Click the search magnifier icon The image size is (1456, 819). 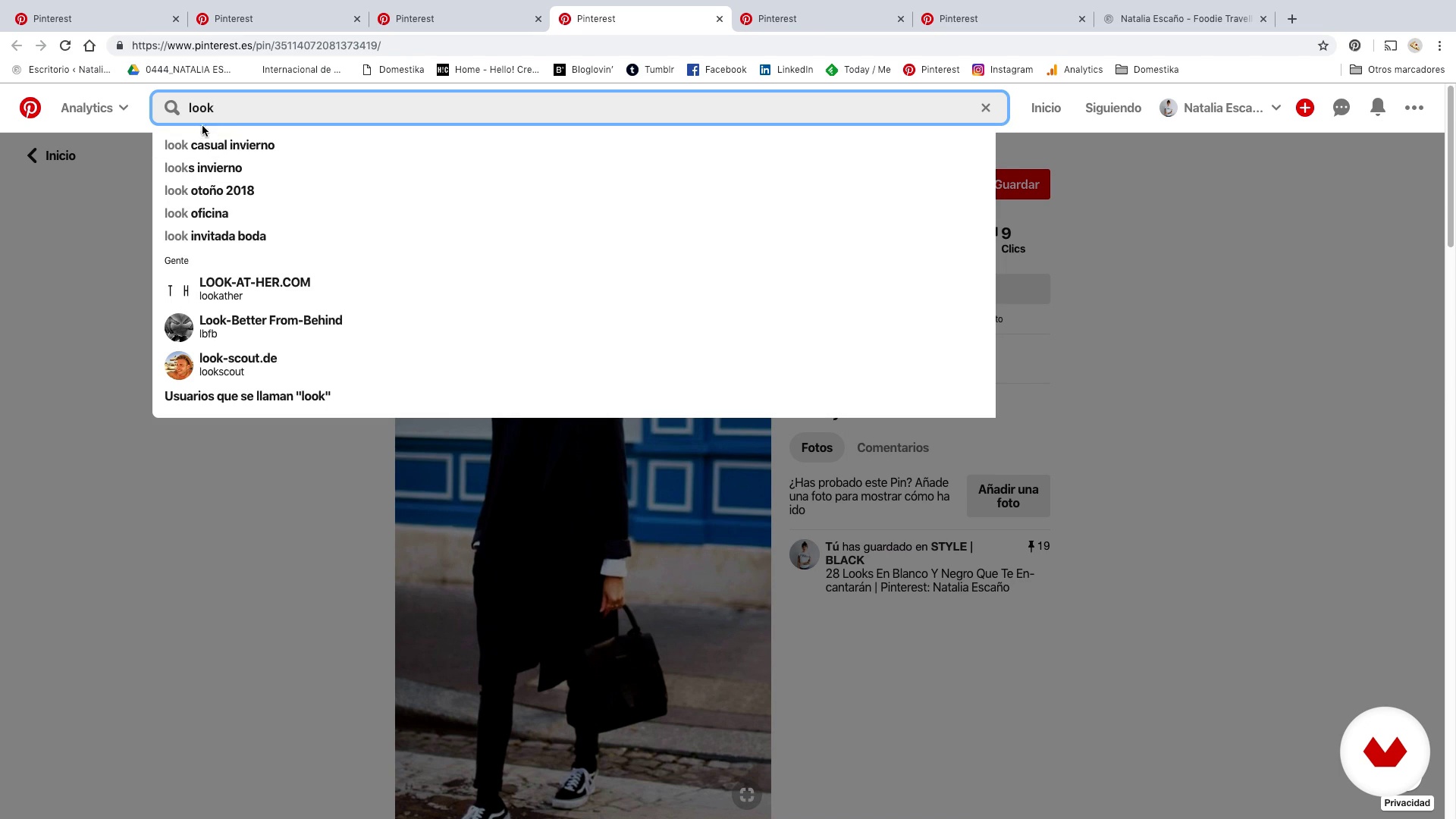[x=172, y=108]
